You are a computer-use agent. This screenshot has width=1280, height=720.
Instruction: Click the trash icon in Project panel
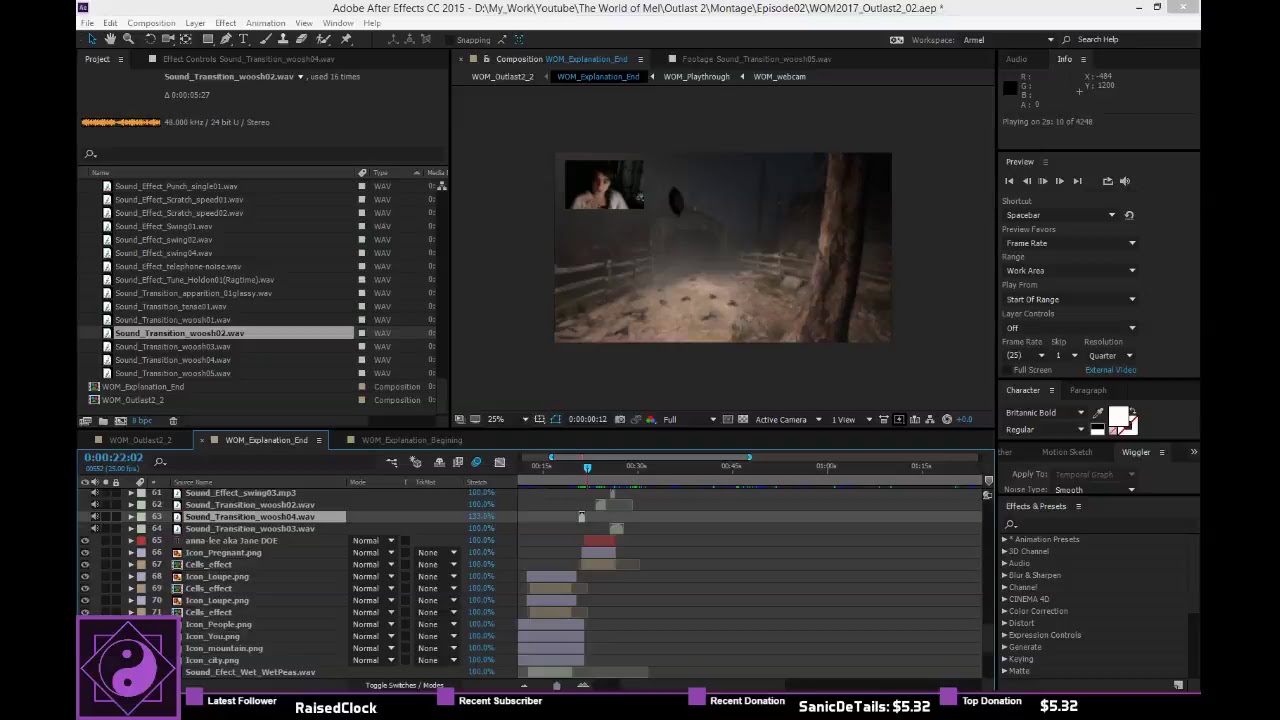pyautogui.click(x=173, y=421)
